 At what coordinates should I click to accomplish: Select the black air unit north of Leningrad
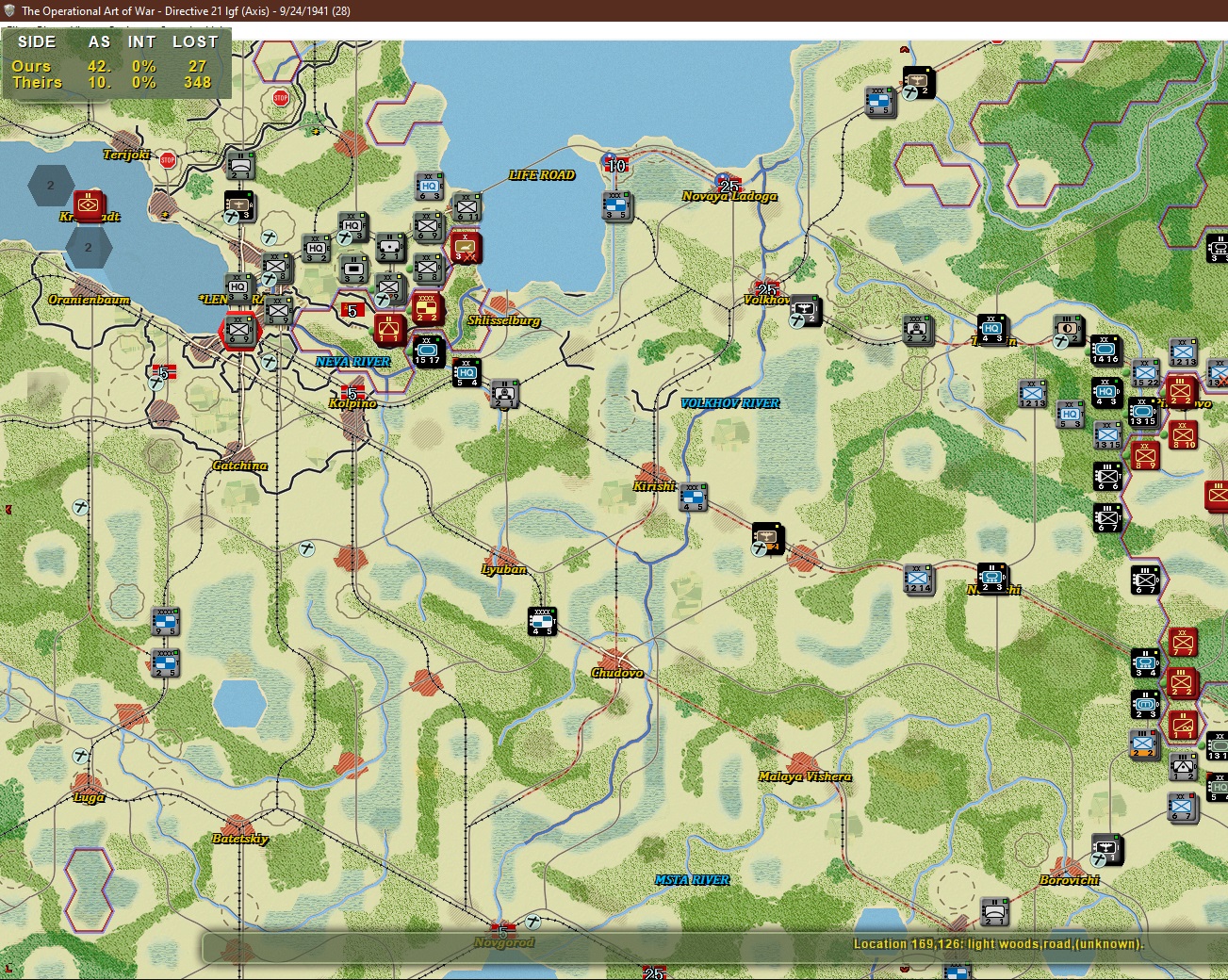pyautogui.click(x=239, y=204)
